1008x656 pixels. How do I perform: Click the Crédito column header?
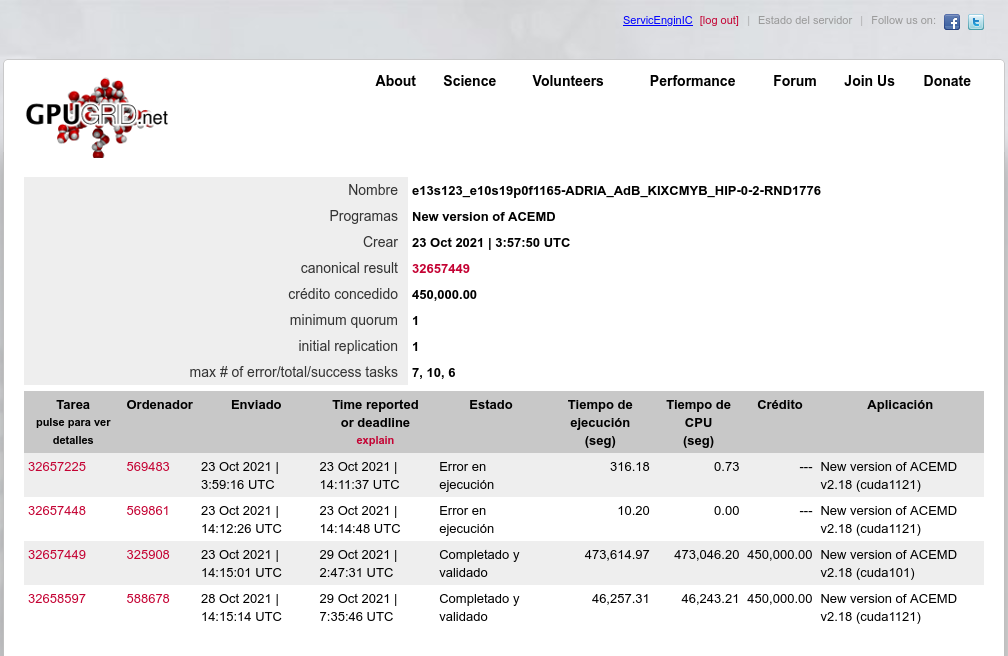point(780,405)
